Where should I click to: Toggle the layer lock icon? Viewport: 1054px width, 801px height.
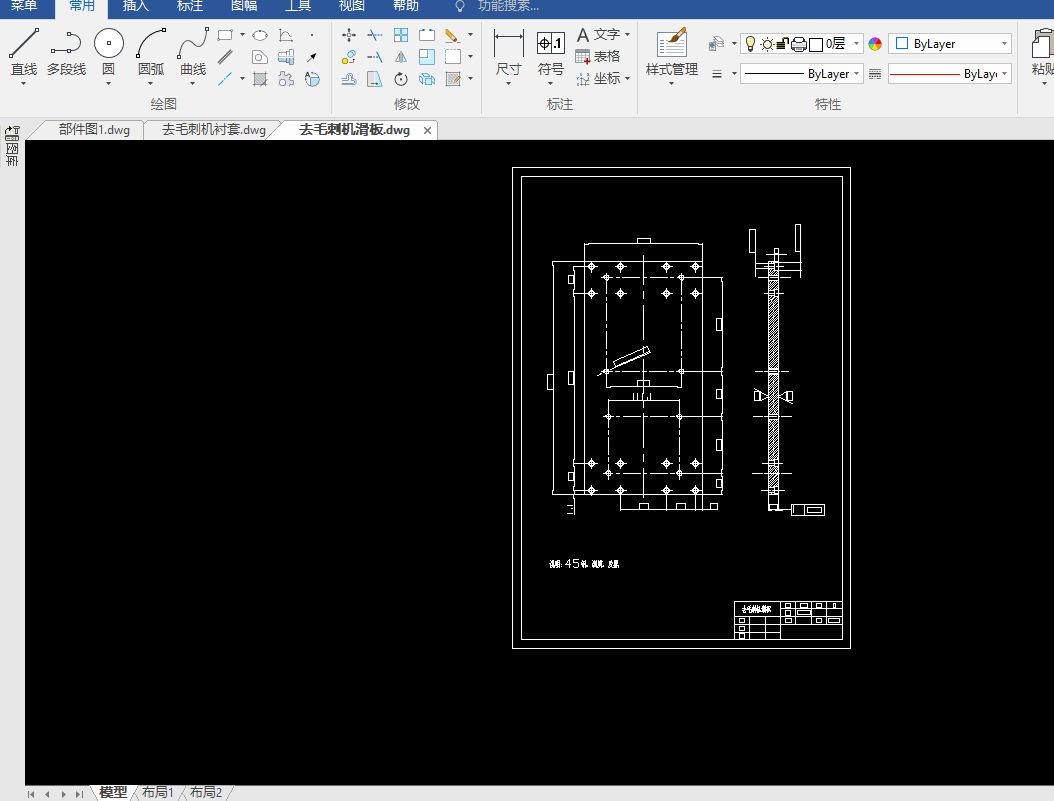782,44
